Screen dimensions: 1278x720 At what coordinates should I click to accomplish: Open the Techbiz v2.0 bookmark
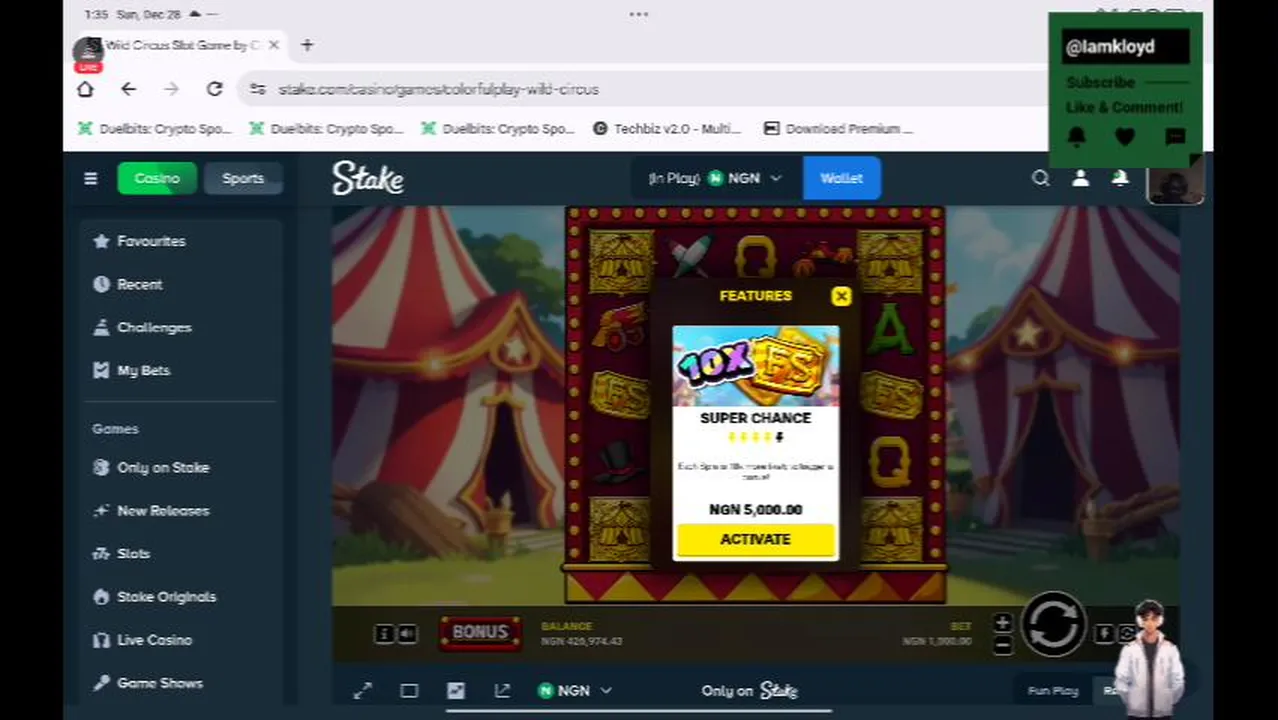667,128
